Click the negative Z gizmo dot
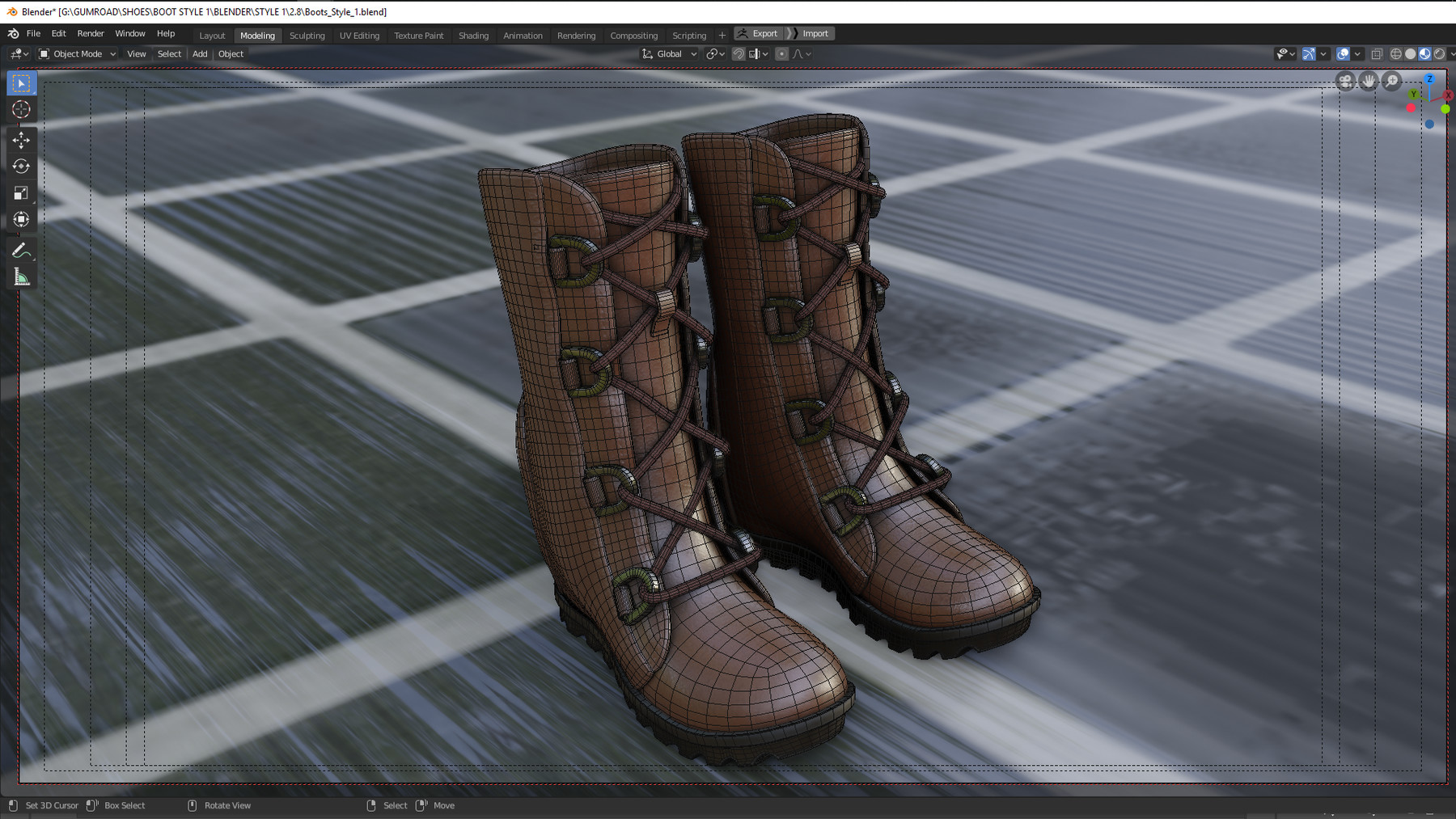The image size is (1456, 819). (1429, 124)
